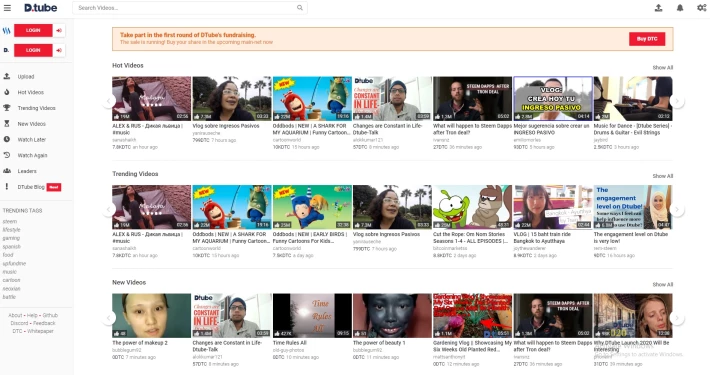Open Watch Again in sidebar
Screen dimensions: 710x375
(32, 155)
